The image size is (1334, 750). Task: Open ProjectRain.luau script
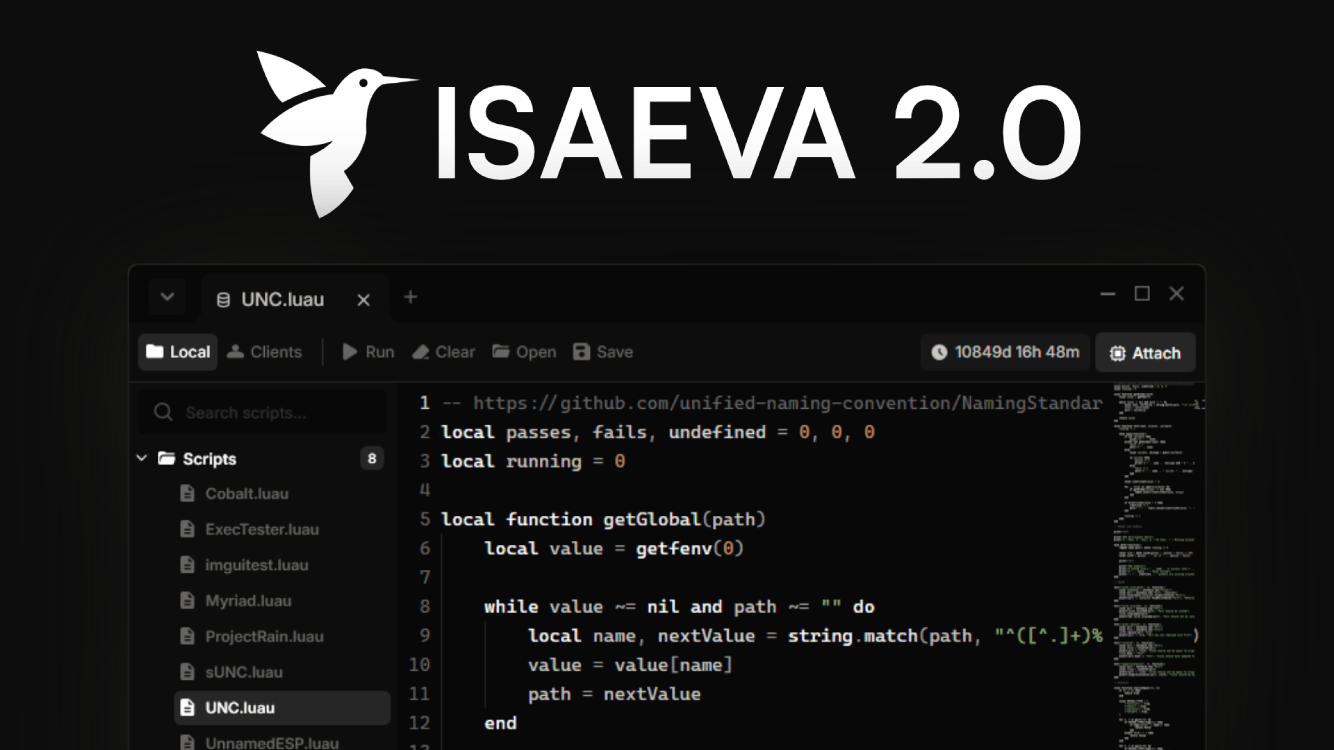(x=264, y=636)
